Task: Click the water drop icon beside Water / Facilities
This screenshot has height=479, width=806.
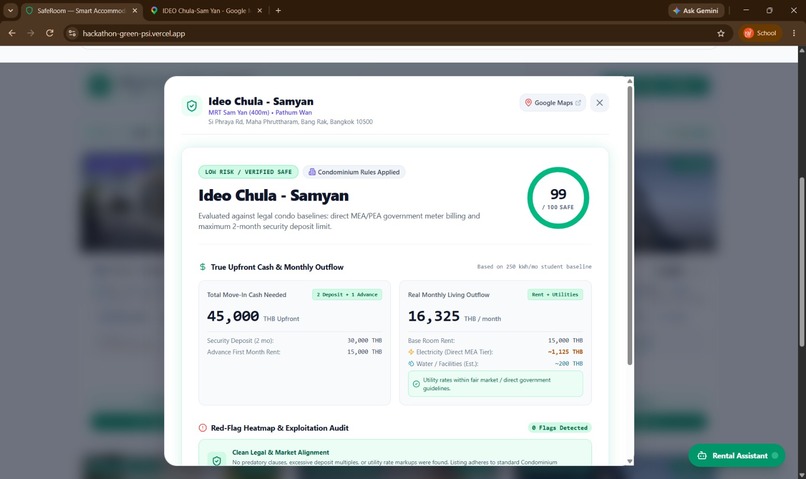Action: pyautogui.click(x=411, y=363)
